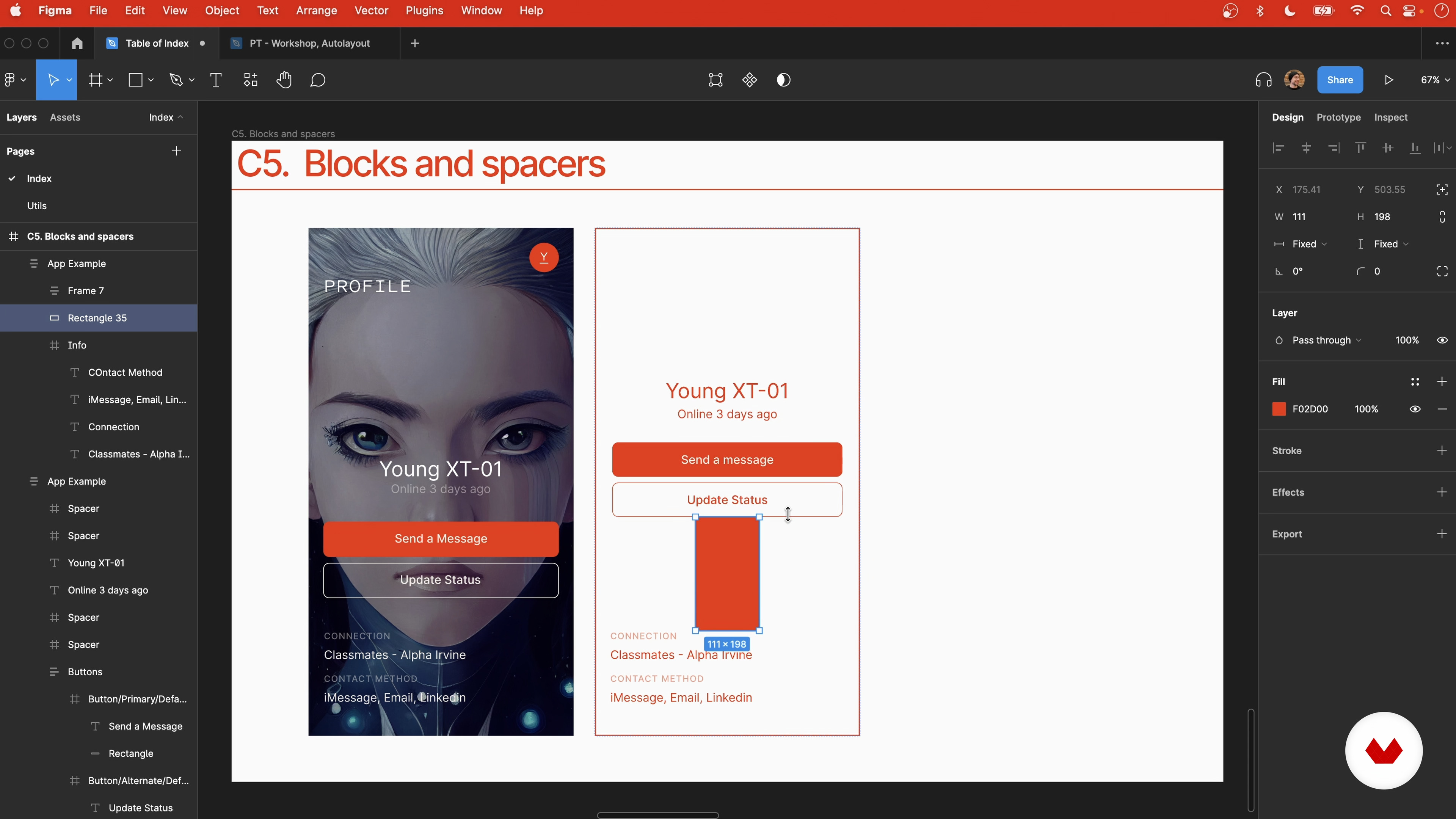Select the Hand tool

pyautogui.click(x=284, y=80)
